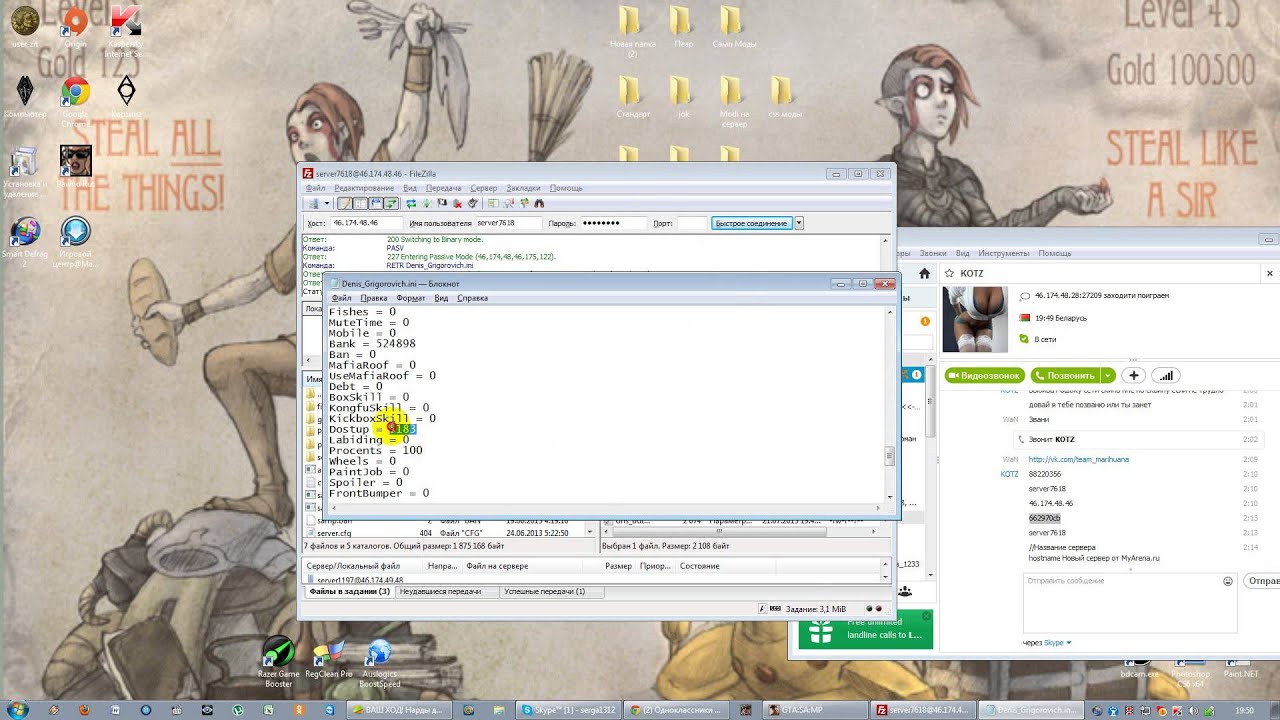1280x720 pixels.
Task: Click Skype Позвонить call button
Action: (1065, 375)
